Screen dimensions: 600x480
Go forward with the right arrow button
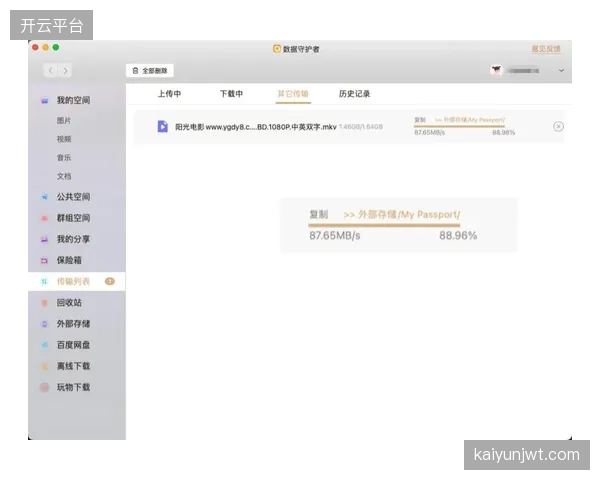[x=65, y=70]
